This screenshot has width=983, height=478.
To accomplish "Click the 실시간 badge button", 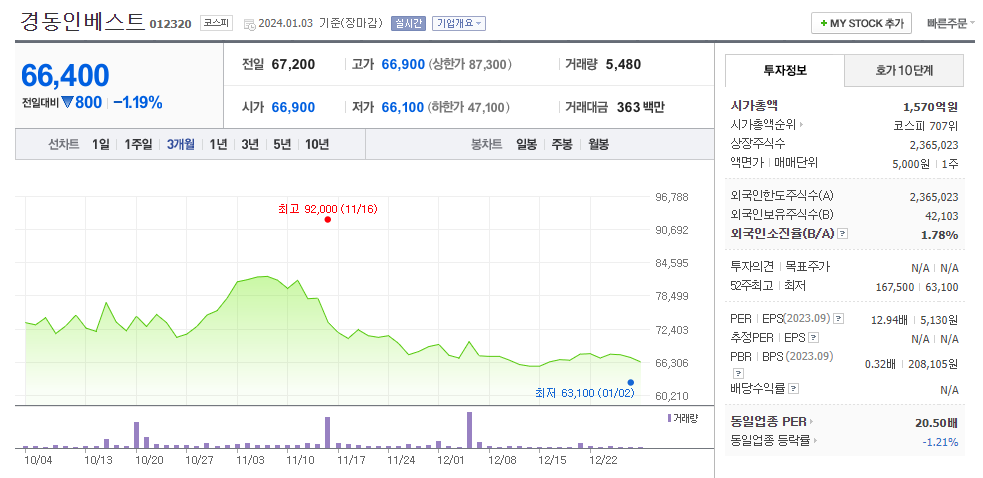I will click(x=408, y=24).
